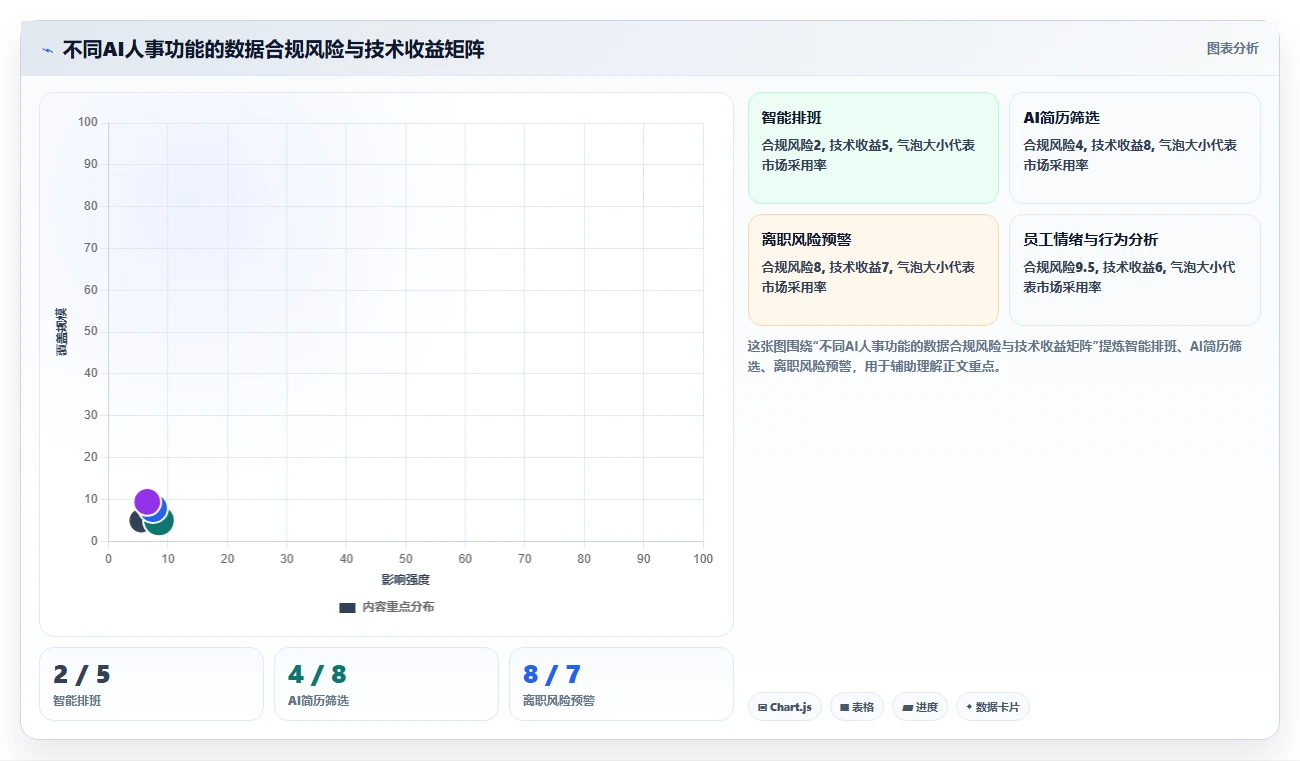Click the x-axis tick label 100
1300x761 pixels.
click(703, 559)
